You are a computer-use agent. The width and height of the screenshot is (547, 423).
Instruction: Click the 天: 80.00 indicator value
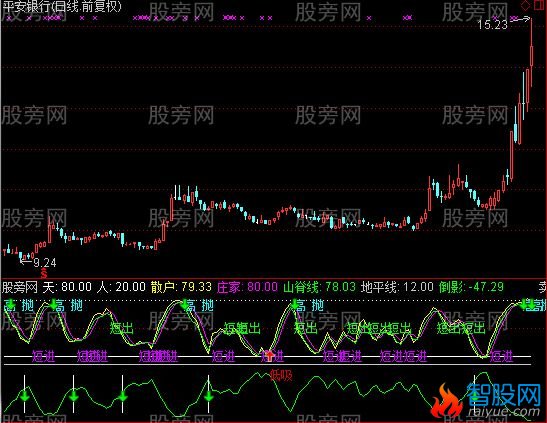pos(67,287)
